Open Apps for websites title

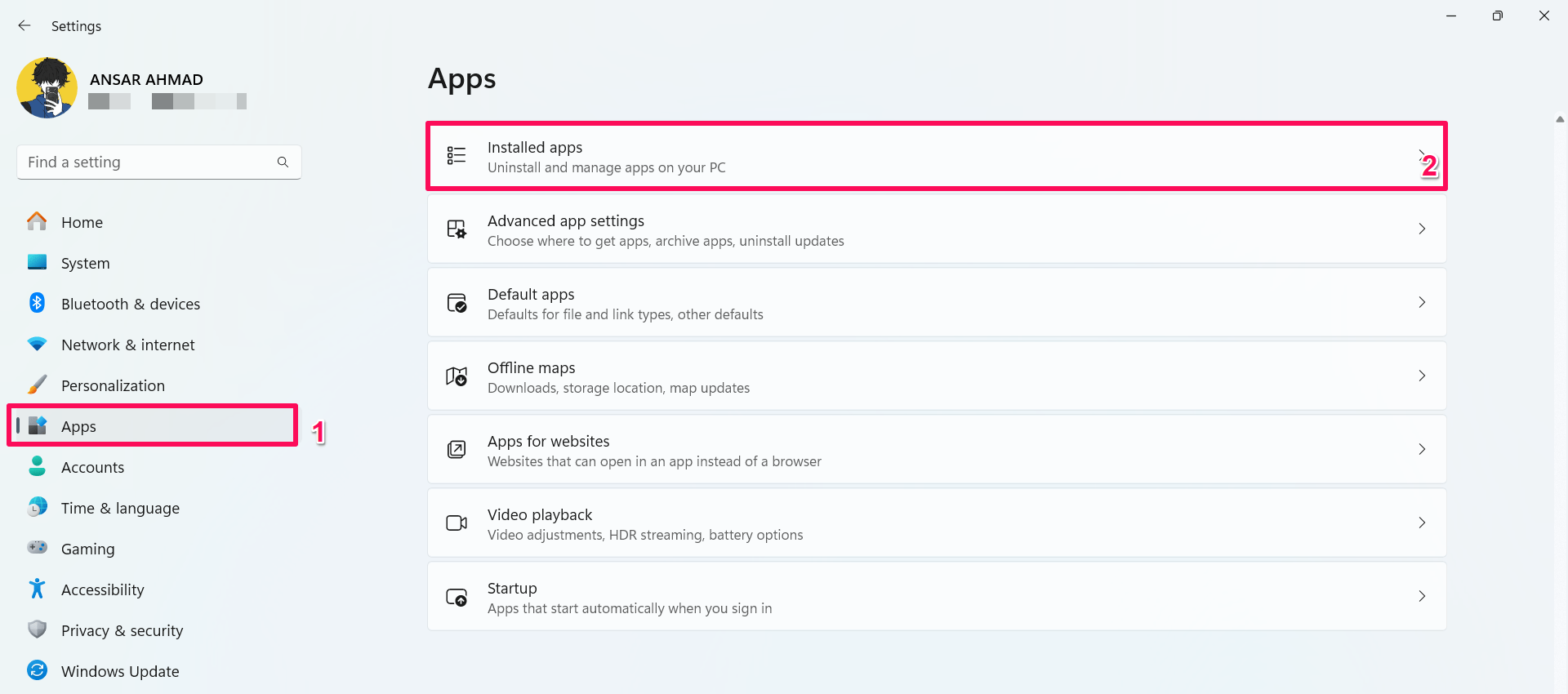coord(549,441)
